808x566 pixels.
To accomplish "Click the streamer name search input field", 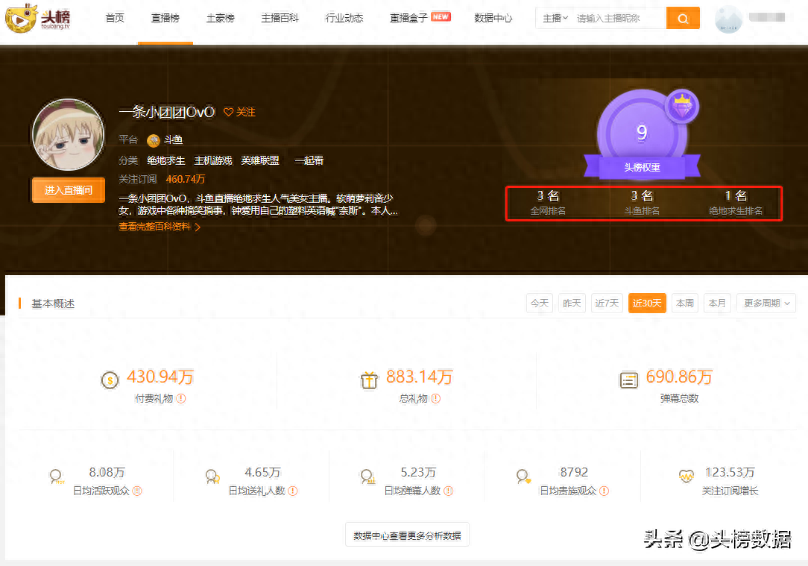I will (x=618, y=19).
